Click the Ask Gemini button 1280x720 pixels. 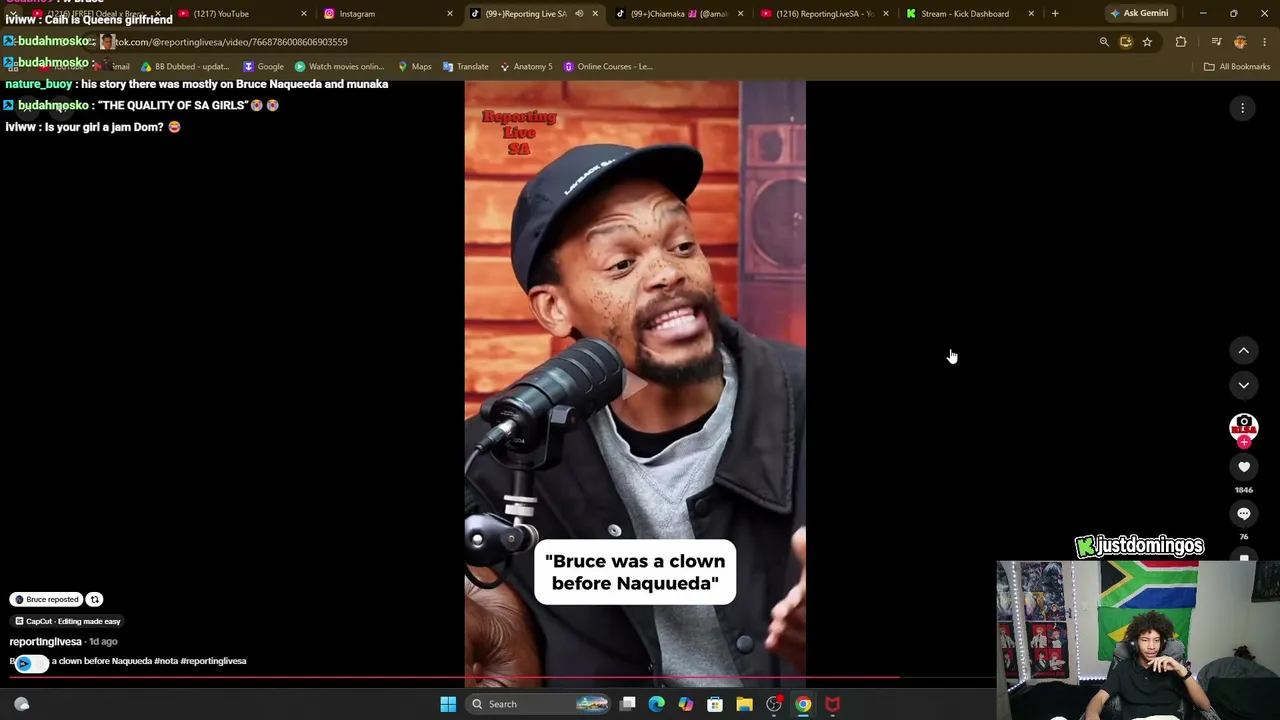pyautogui.click(x=1138, y=13)
